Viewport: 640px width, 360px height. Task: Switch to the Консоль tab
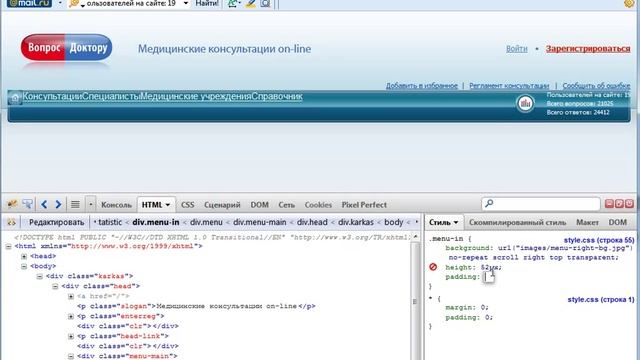coord(116,205)
